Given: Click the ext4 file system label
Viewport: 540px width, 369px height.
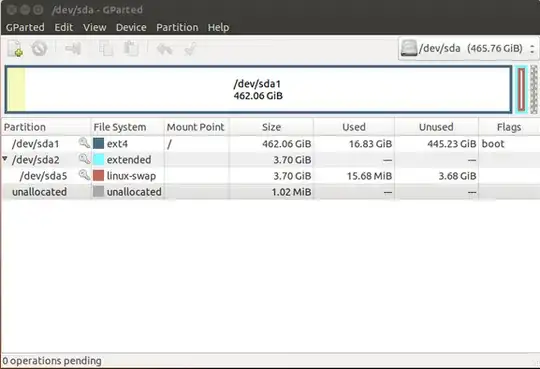Looking at the screenshot, I should [117, 144].
